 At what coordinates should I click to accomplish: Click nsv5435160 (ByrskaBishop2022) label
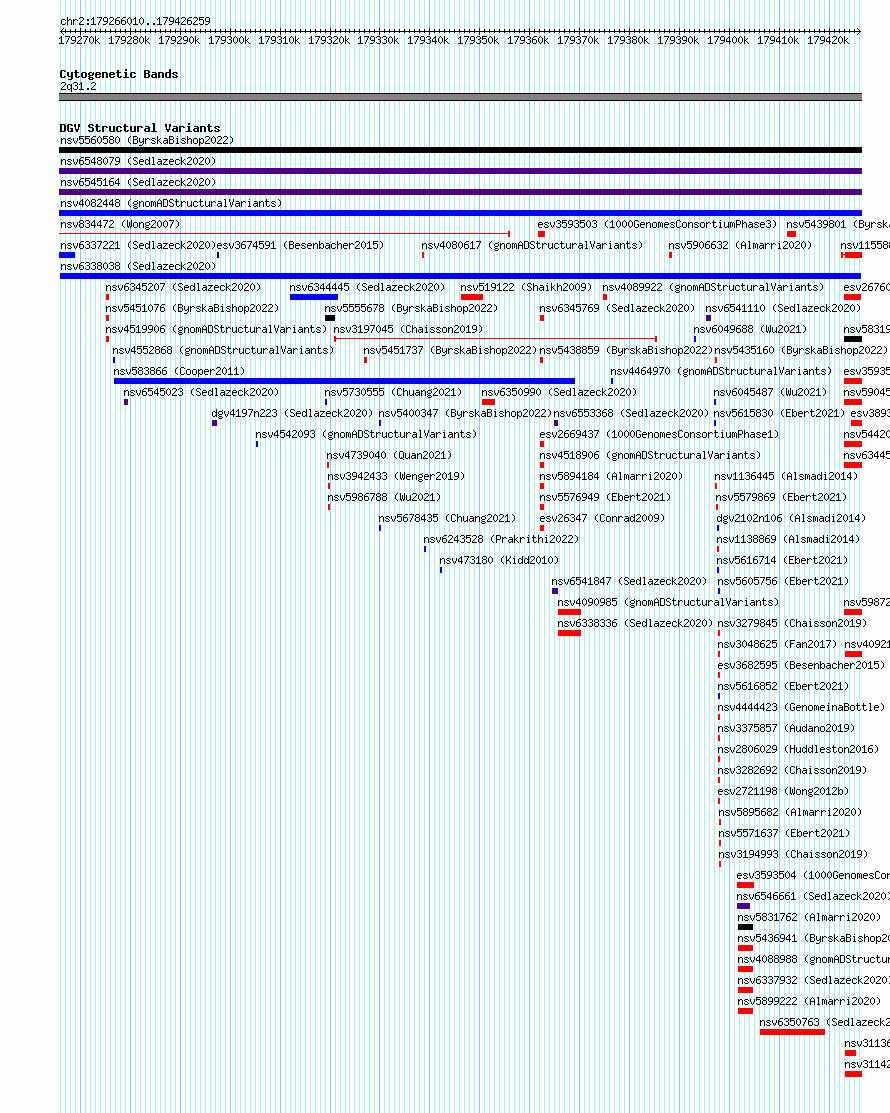point(801,350)
